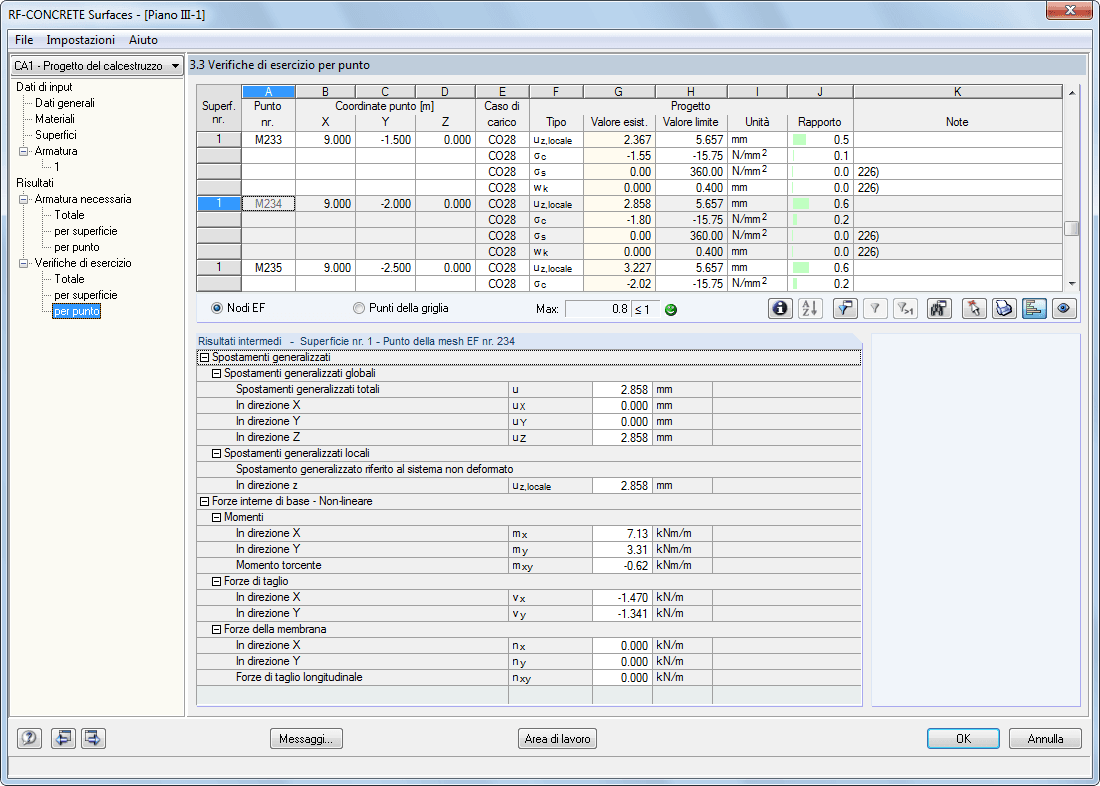Click value -1.470 for shear vx

click(622, 598)
